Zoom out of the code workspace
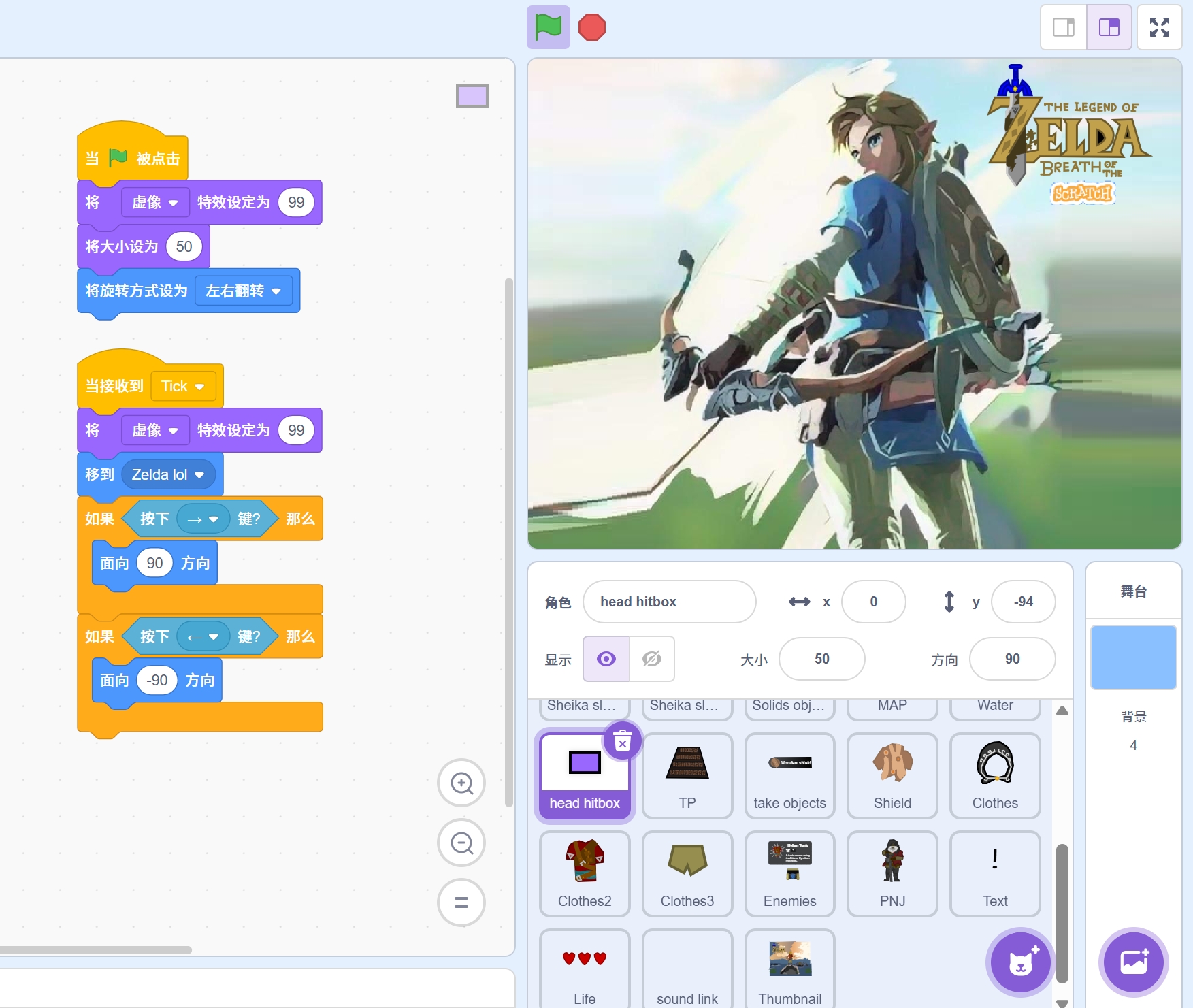1193x1008 pixels. coord(461,843)
